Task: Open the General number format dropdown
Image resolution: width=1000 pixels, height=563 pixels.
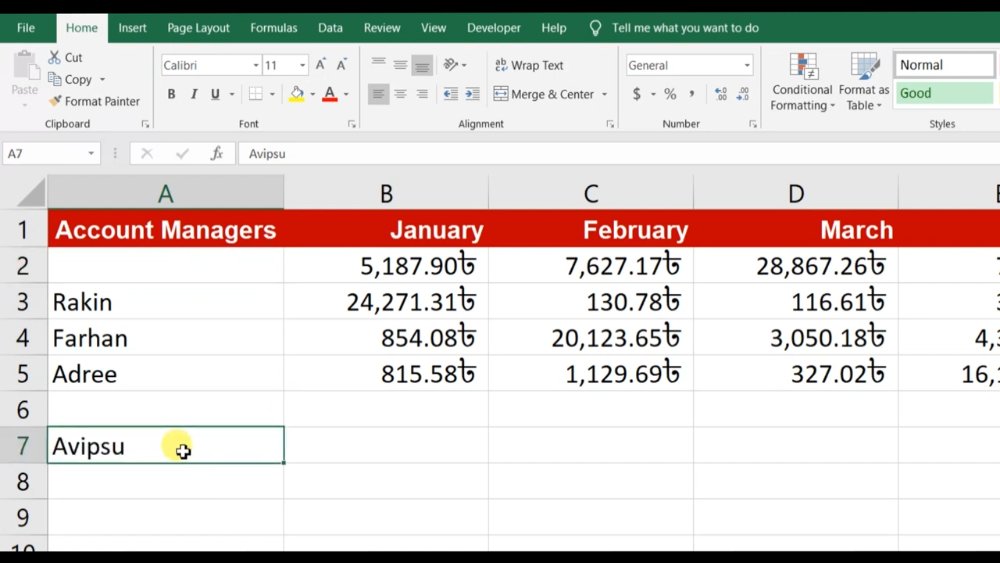Action: point(747,65)
